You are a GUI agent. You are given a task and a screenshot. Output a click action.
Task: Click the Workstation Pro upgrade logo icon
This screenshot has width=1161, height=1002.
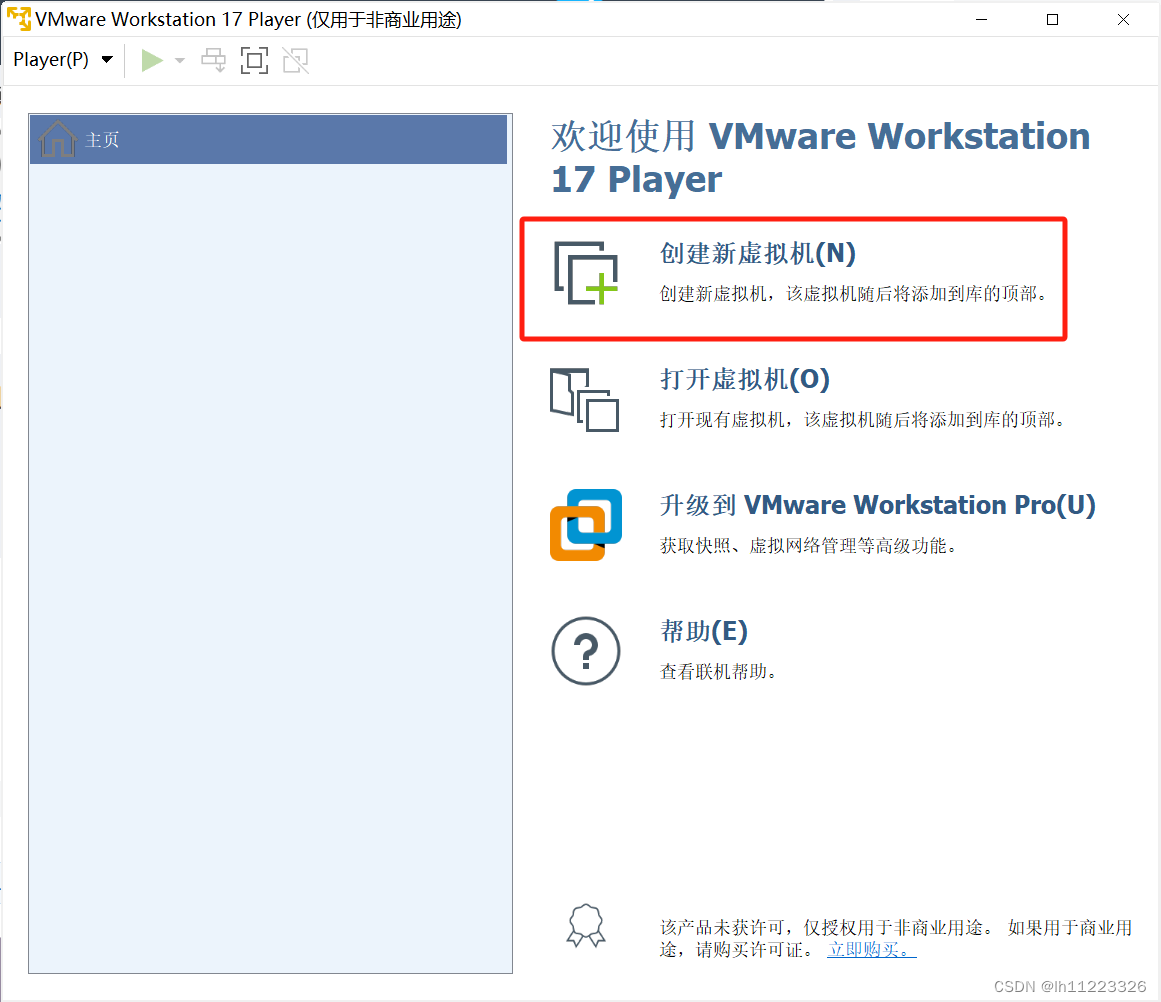click(586, 525)
